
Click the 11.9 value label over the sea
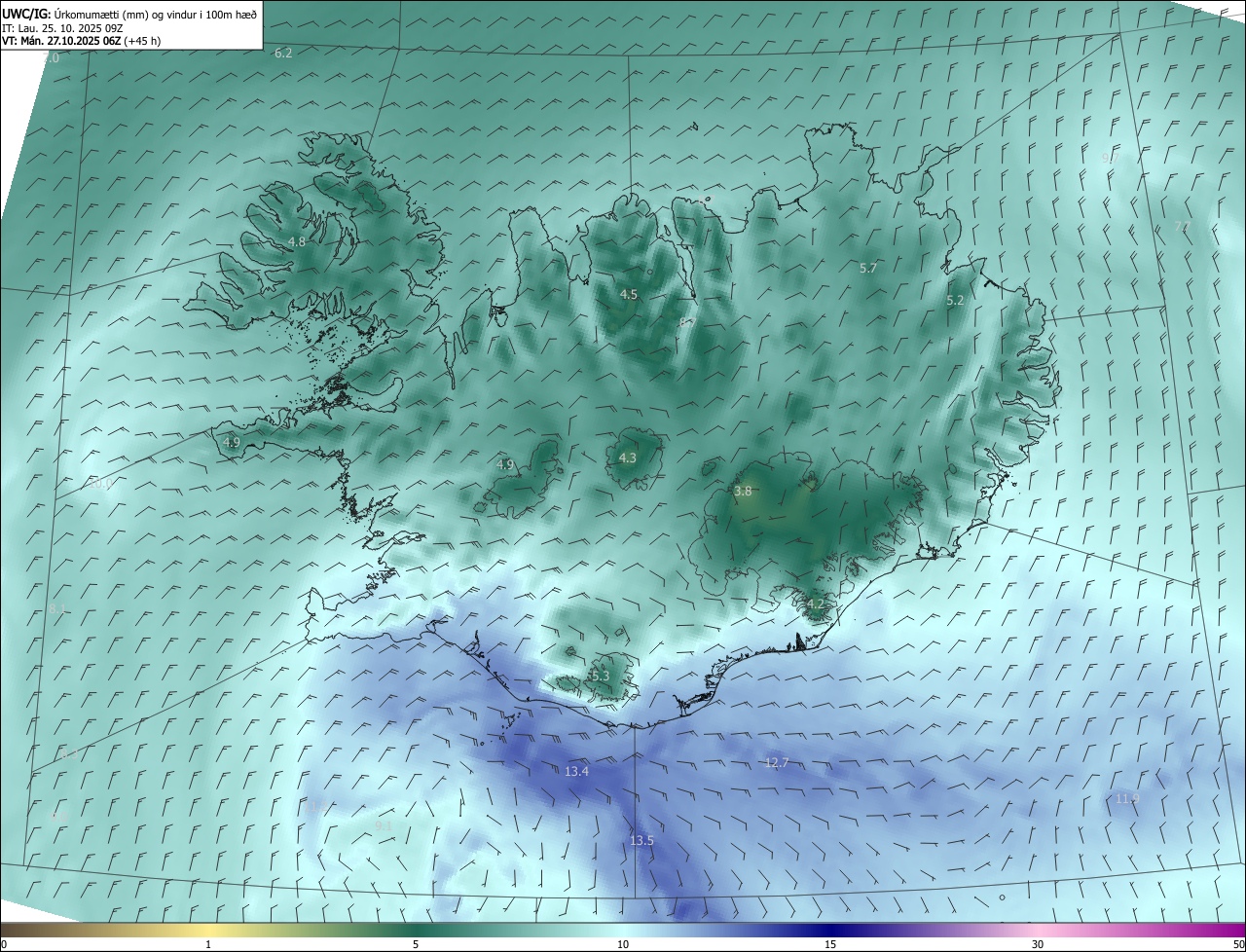(1127, 798)
